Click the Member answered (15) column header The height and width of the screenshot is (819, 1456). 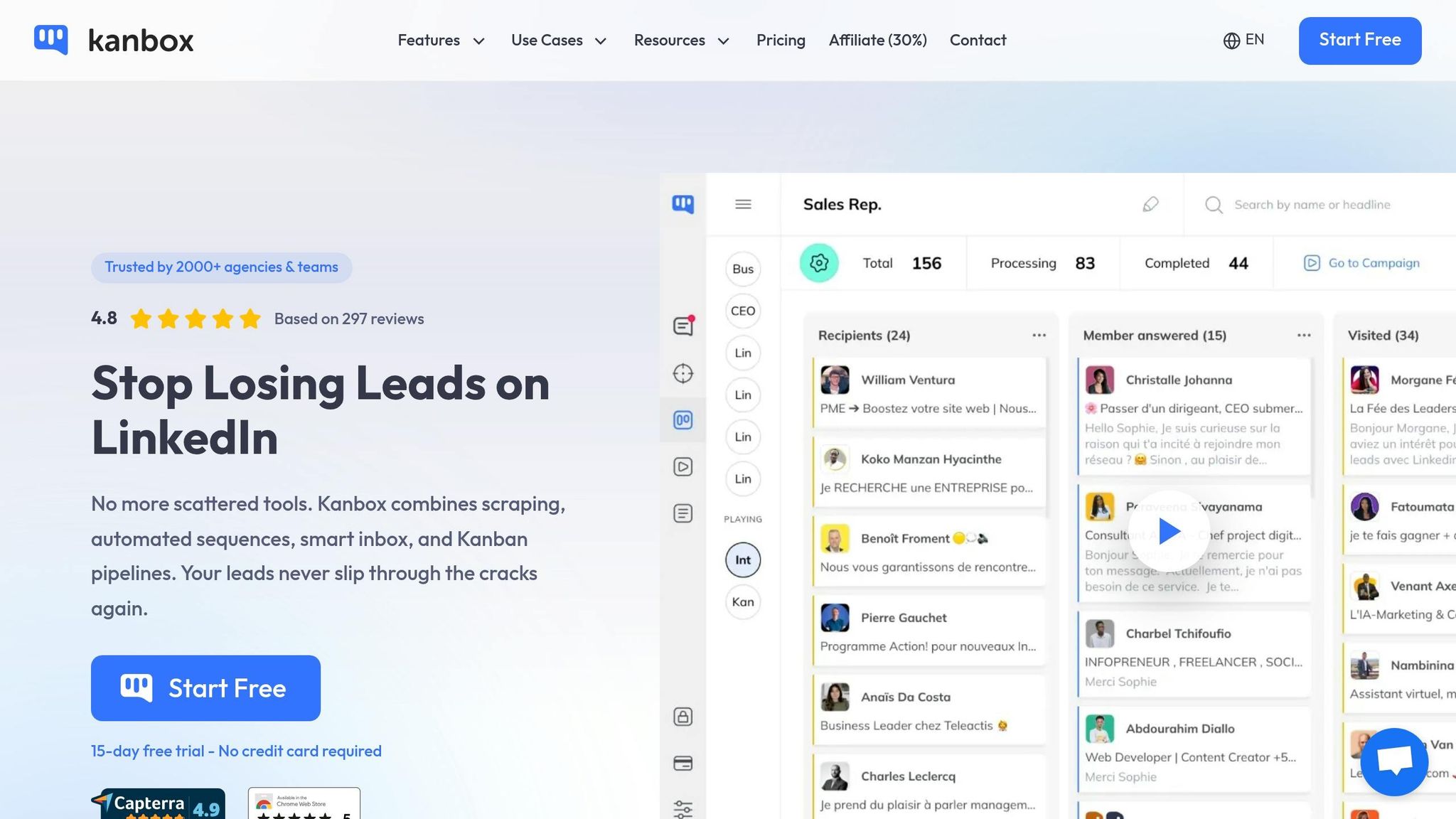pos(1155,336)
